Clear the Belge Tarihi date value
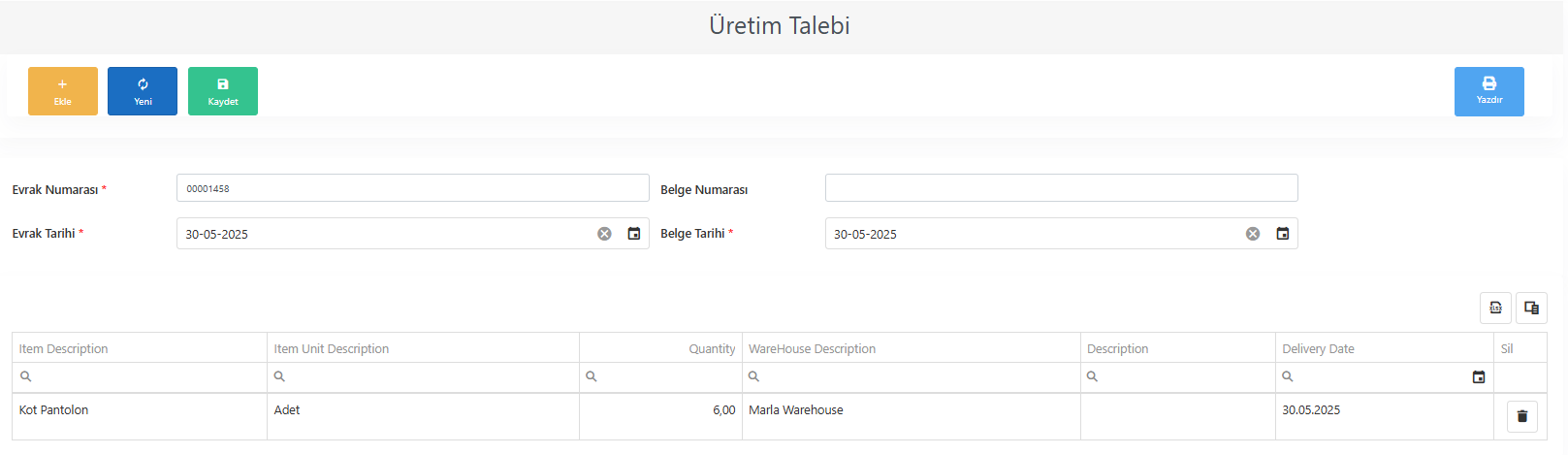Image resolution: width=1568 pixels, height=455 pixels. point(1253,234)
